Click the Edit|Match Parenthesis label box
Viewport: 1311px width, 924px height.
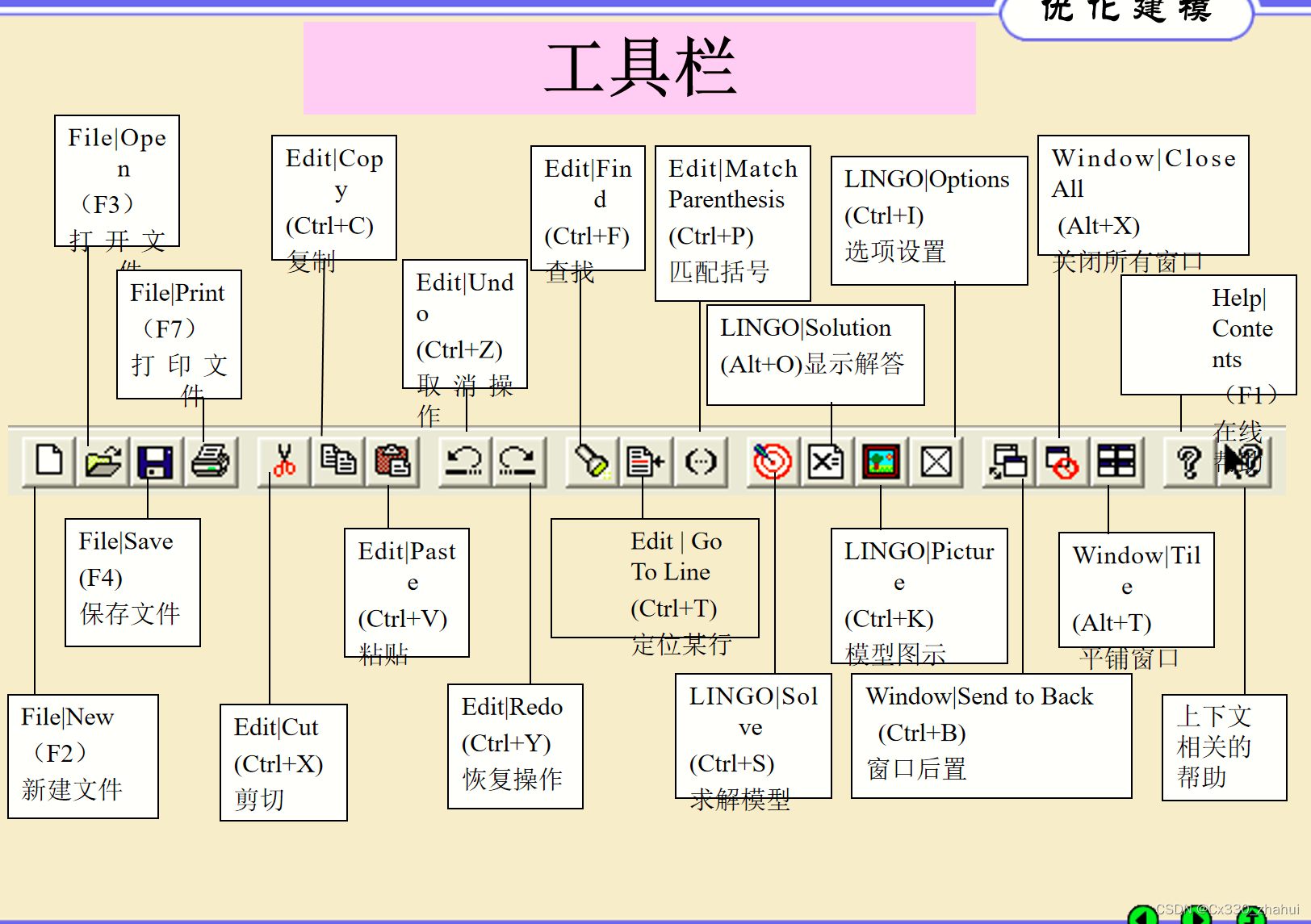(x=733, y=224)
